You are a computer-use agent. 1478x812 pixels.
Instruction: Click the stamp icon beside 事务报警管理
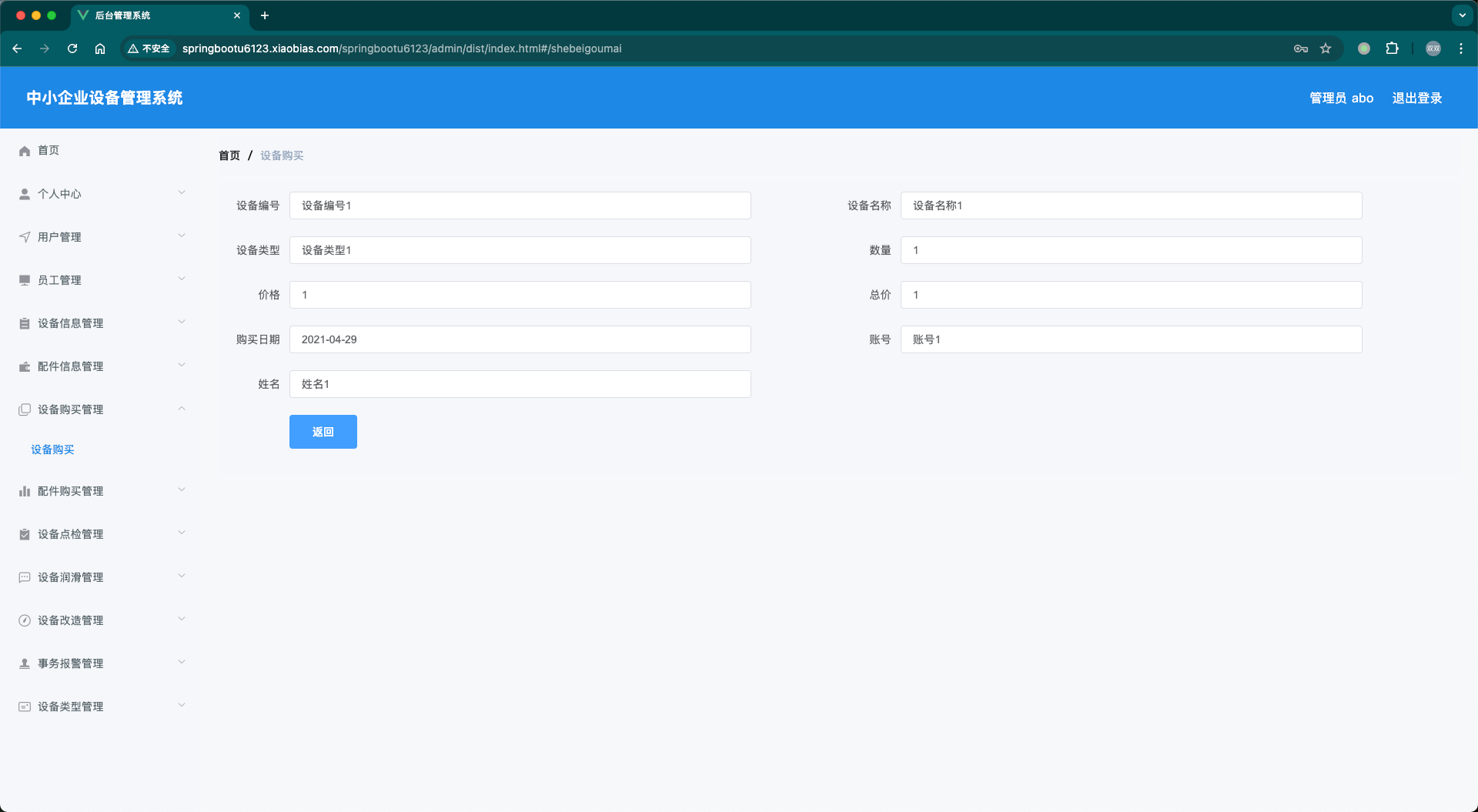point(25,663)
